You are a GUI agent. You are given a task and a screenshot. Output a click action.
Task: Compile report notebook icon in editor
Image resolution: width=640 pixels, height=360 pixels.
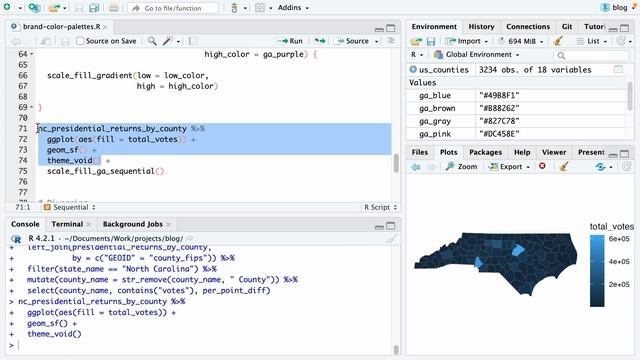[x=193, y=41]
